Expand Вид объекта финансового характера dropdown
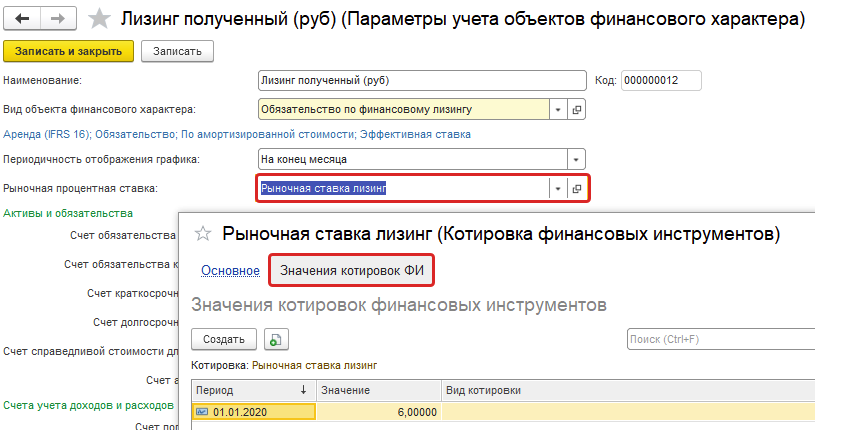 coord(558,109)
